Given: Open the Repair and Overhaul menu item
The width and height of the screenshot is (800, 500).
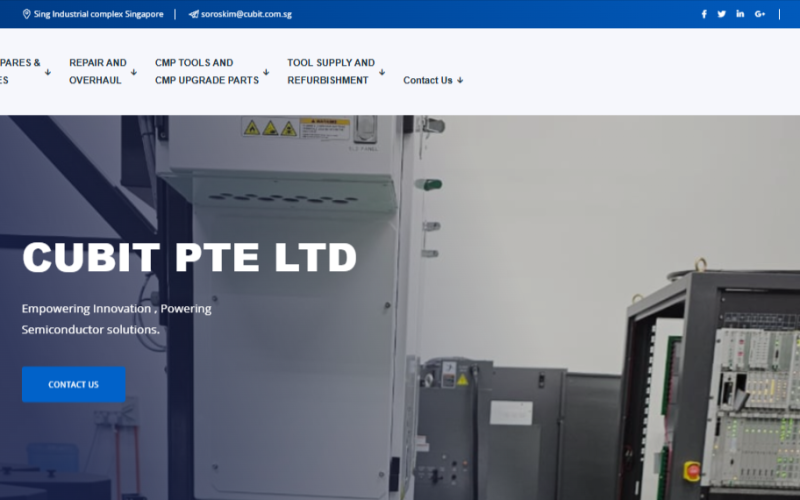Looking at the screenshot, I should 97,71.
